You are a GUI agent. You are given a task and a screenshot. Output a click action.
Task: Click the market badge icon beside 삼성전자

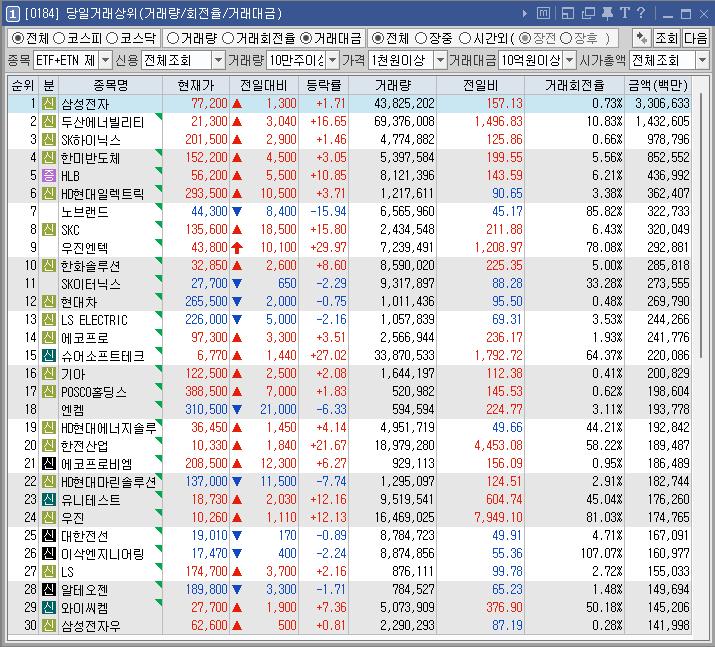pos(49,104)
